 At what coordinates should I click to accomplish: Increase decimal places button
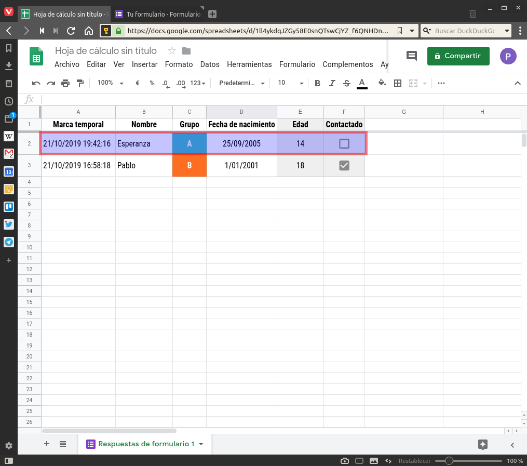[x=181, y=83]
